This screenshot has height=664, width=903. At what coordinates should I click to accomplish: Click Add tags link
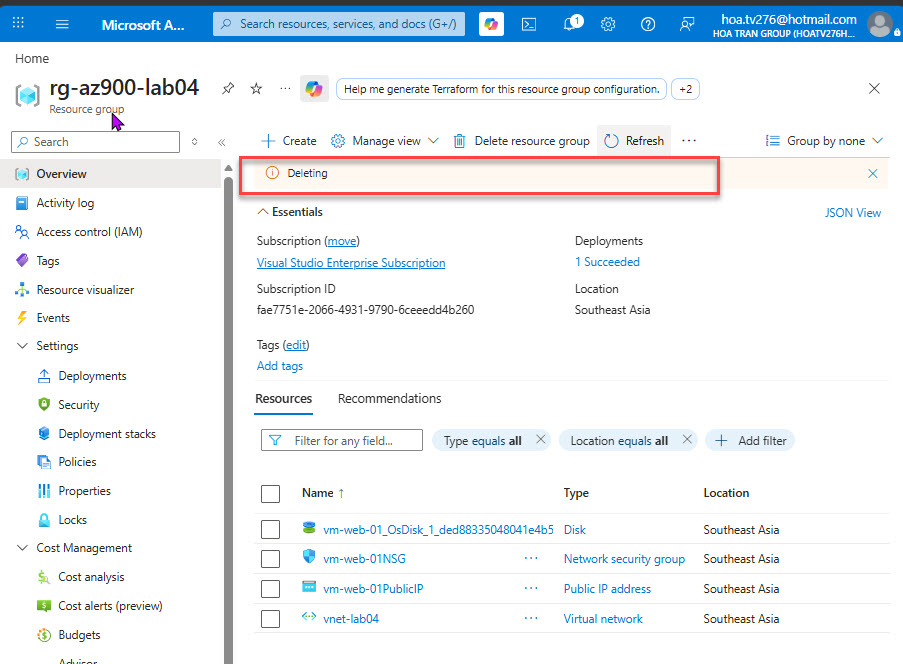tap(279, 366)
